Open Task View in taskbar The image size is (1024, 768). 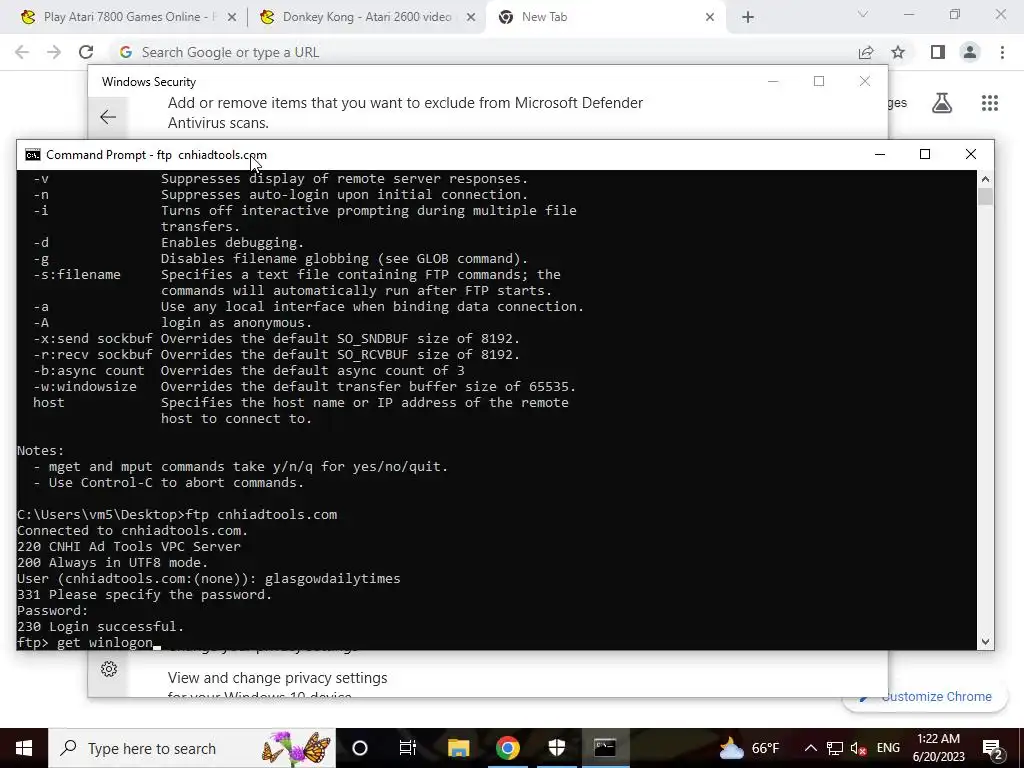click(408, 748)
